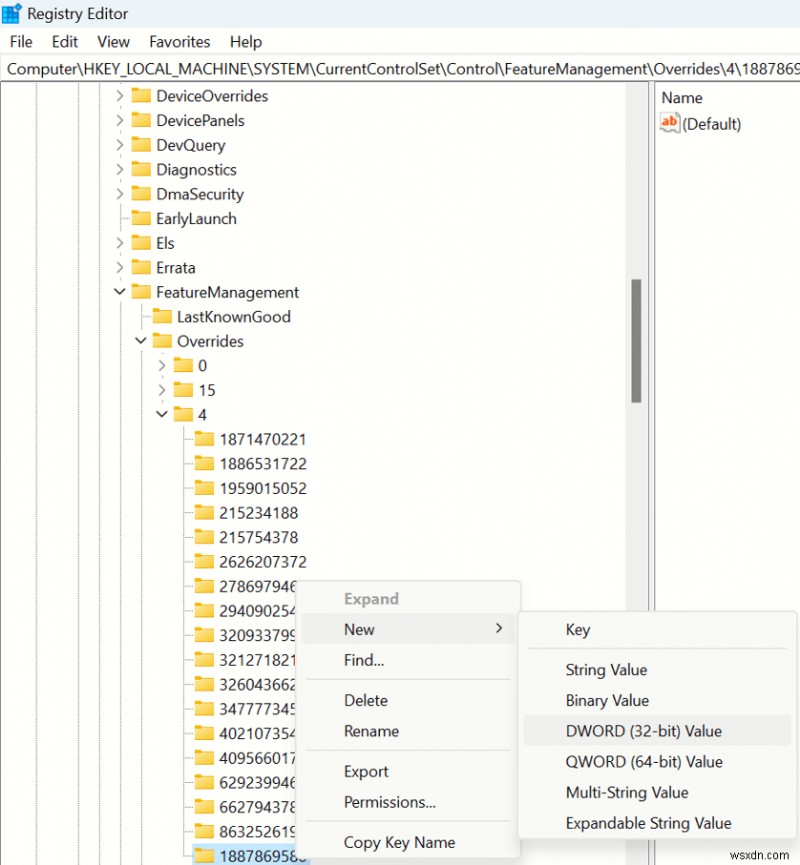
Task: Open the View menu
Action: (x=112, y=42)
